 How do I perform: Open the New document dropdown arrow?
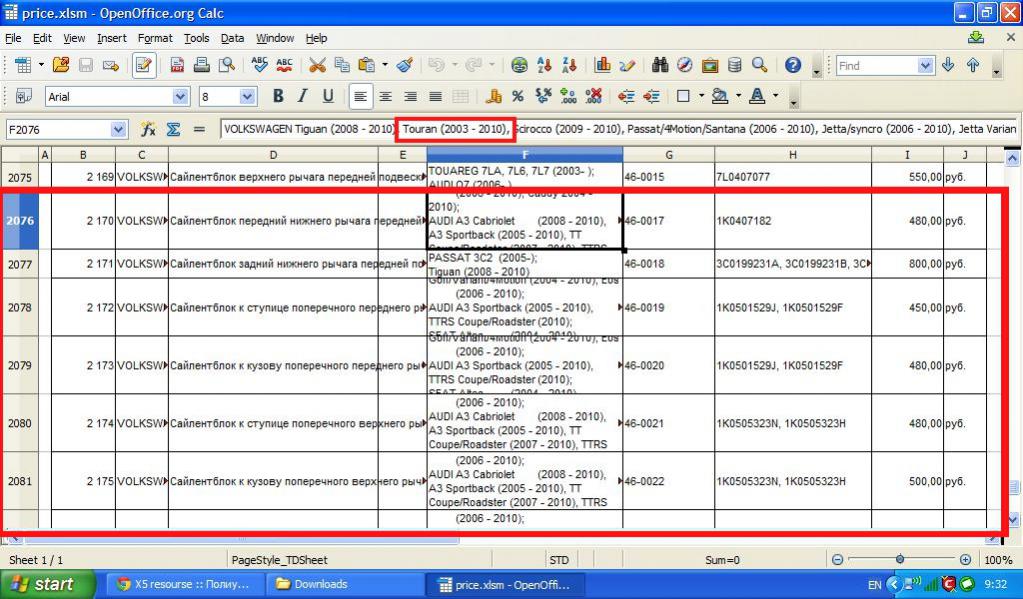pos(41,65)
